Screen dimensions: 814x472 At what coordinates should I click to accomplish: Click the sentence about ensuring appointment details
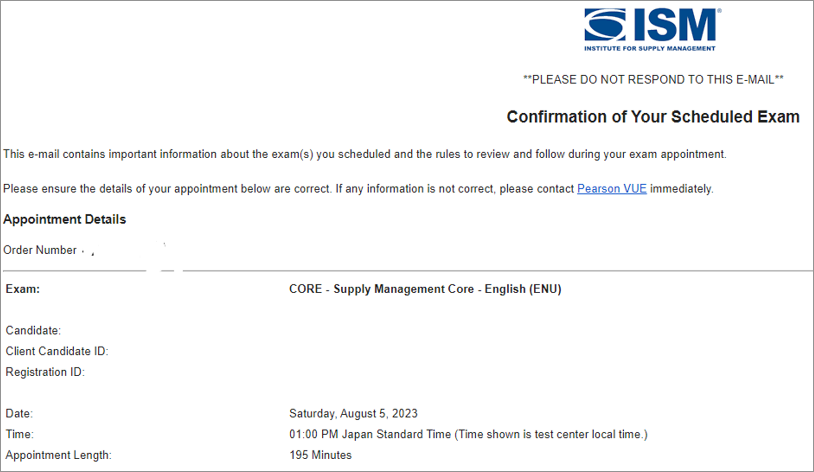358,188
